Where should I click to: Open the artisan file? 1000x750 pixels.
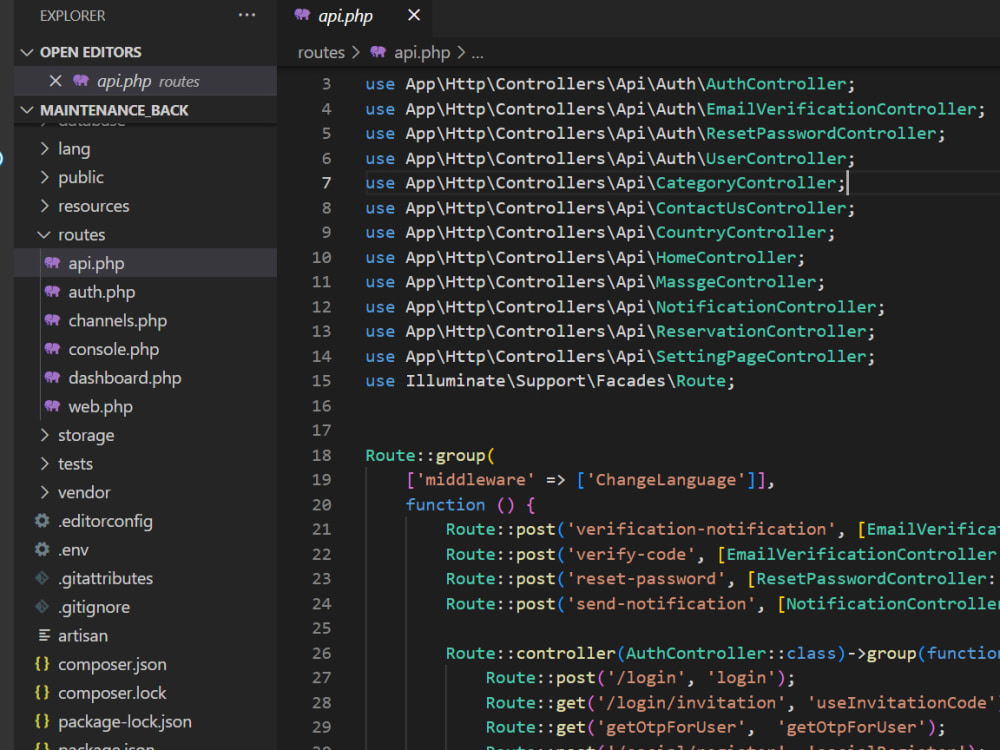coord(83,636)
